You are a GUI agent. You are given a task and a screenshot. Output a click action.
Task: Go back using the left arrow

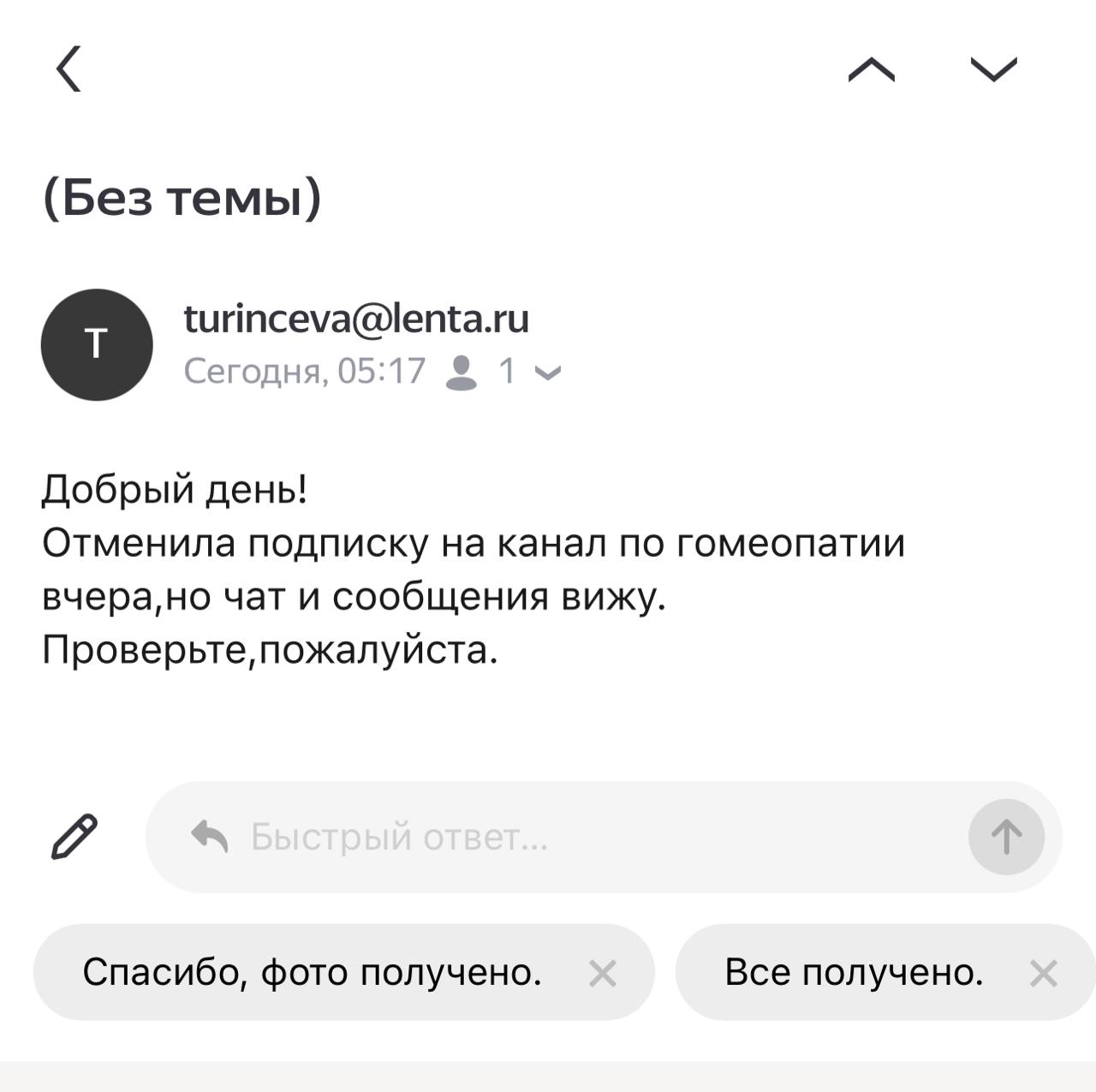pyautogui.click(x=69, y=69)
